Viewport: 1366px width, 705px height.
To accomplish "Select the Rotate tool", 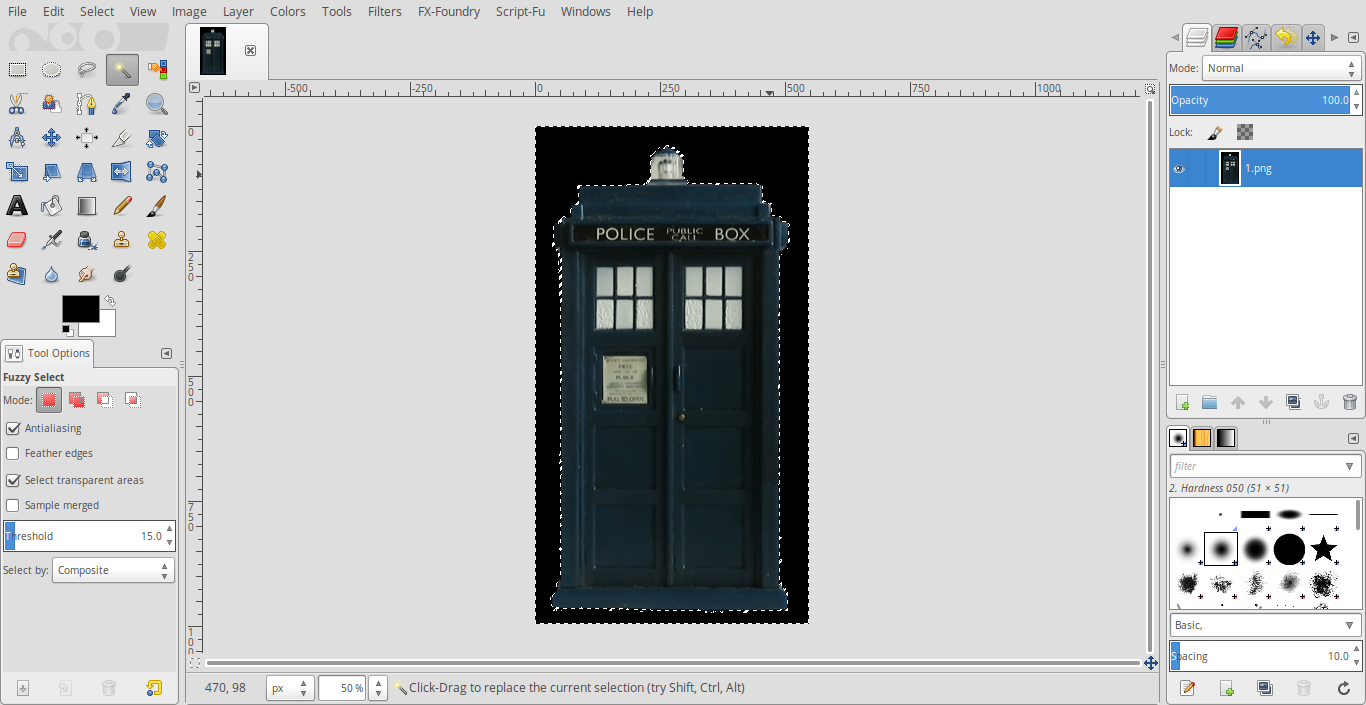I will (x=157, y=138).
